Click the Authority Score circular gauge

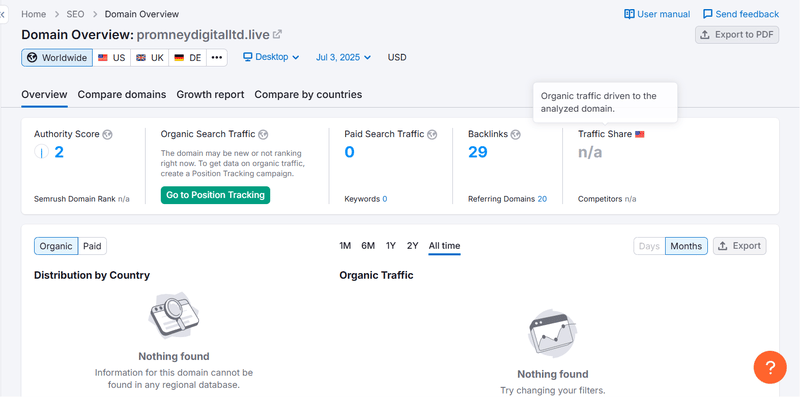(41, 152)
